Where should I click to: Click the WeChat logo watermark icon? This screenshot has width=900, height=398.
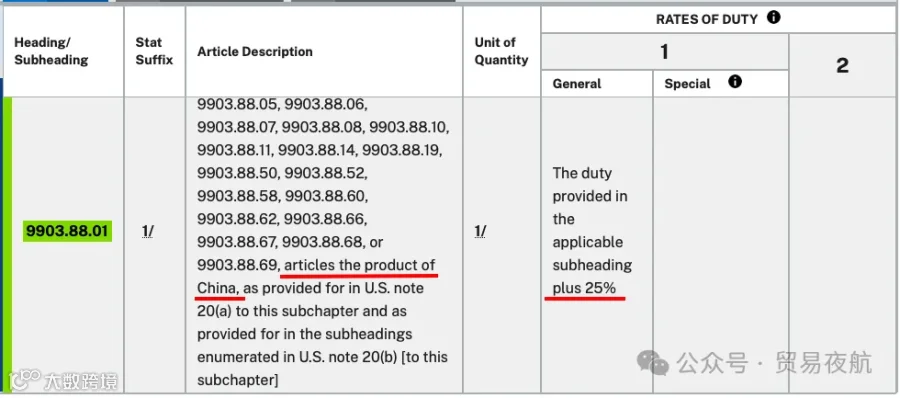tap(653, 363)
